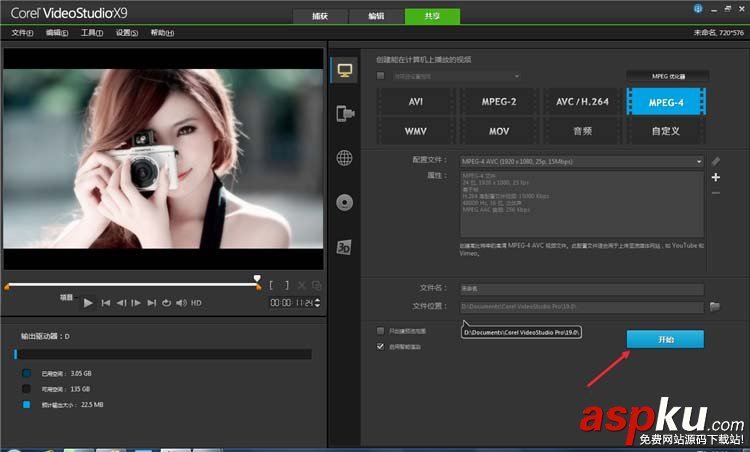Jump to start of the clip

pyautogui.click(x=106, y=303)
